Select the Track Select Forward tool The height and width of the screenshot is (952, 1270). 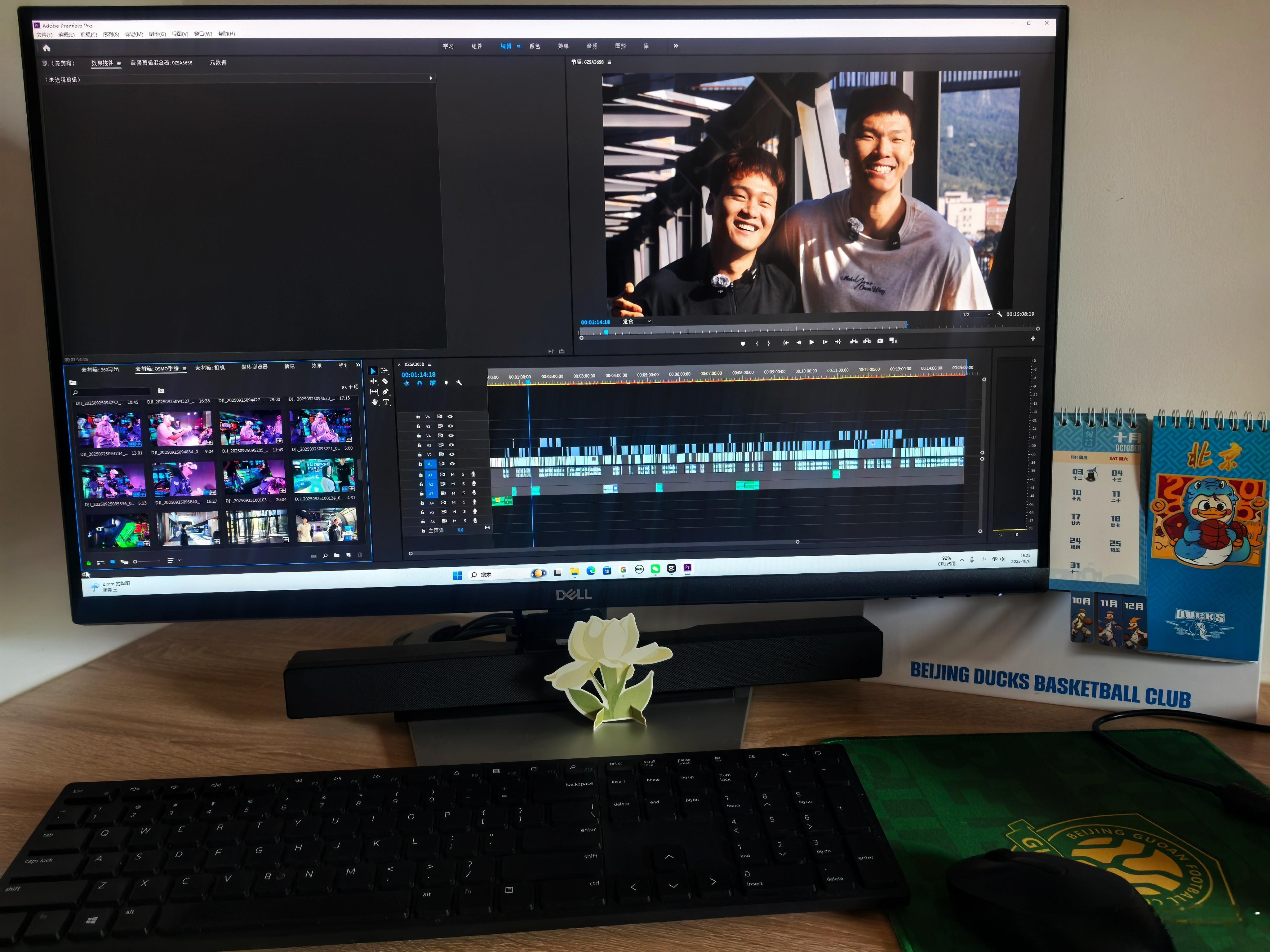coord(385,371)
